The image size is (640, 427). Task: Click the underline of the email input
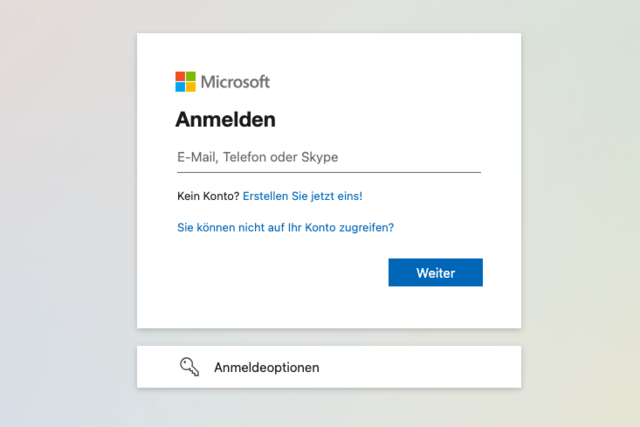tap(329, 172)
